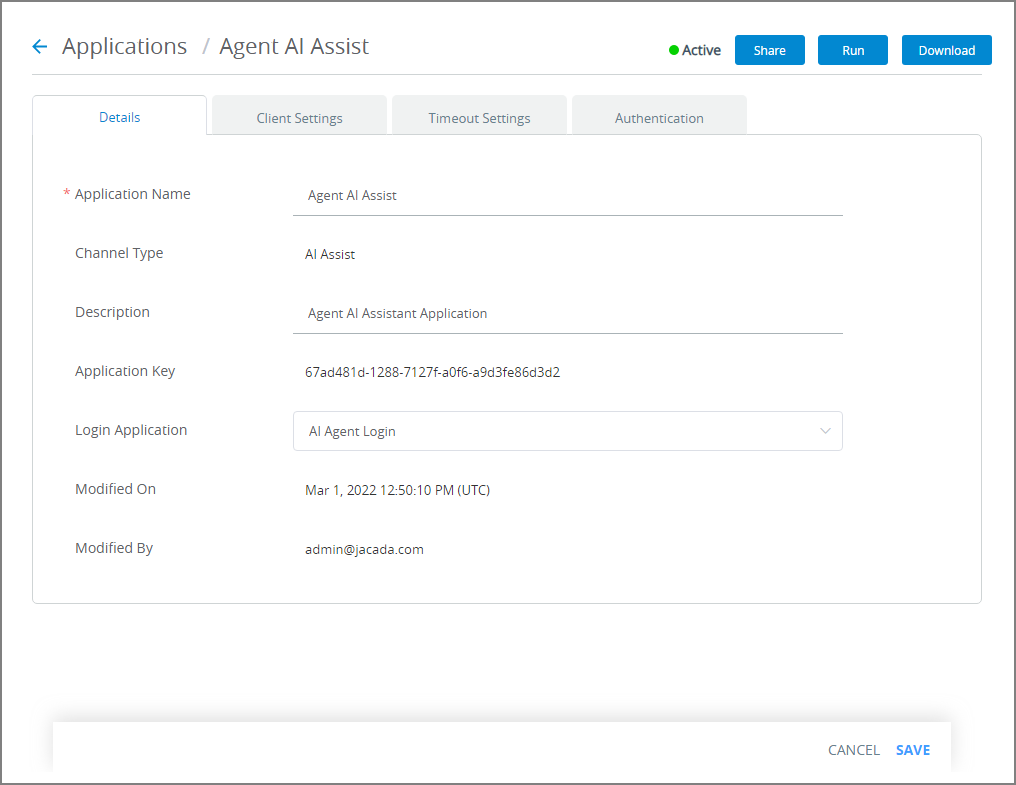
Task: Select the Details tab
Action: tap(119, 117)
